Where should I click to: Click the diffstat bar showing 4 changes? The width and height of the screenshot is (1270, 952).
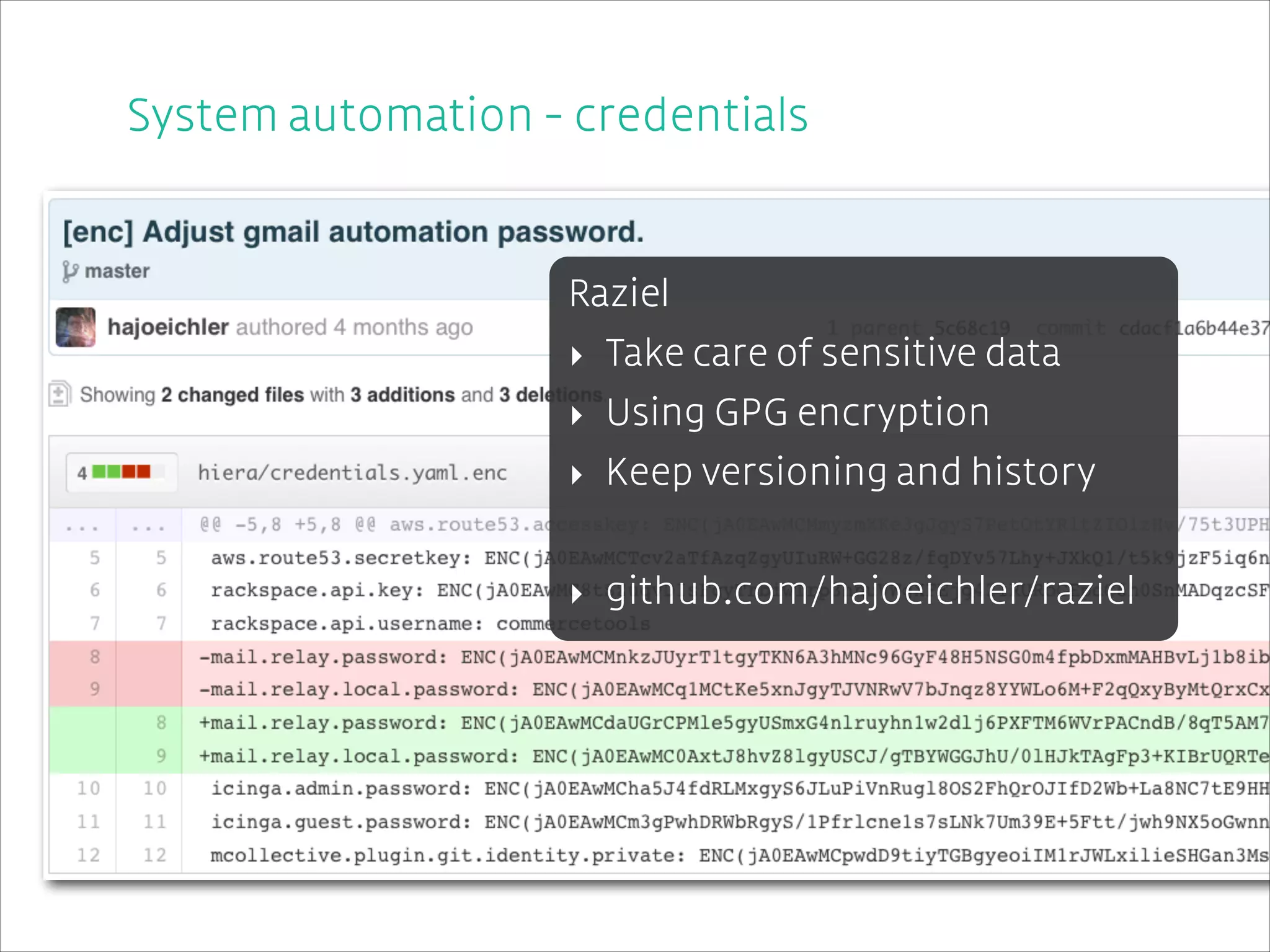(122, 472)
